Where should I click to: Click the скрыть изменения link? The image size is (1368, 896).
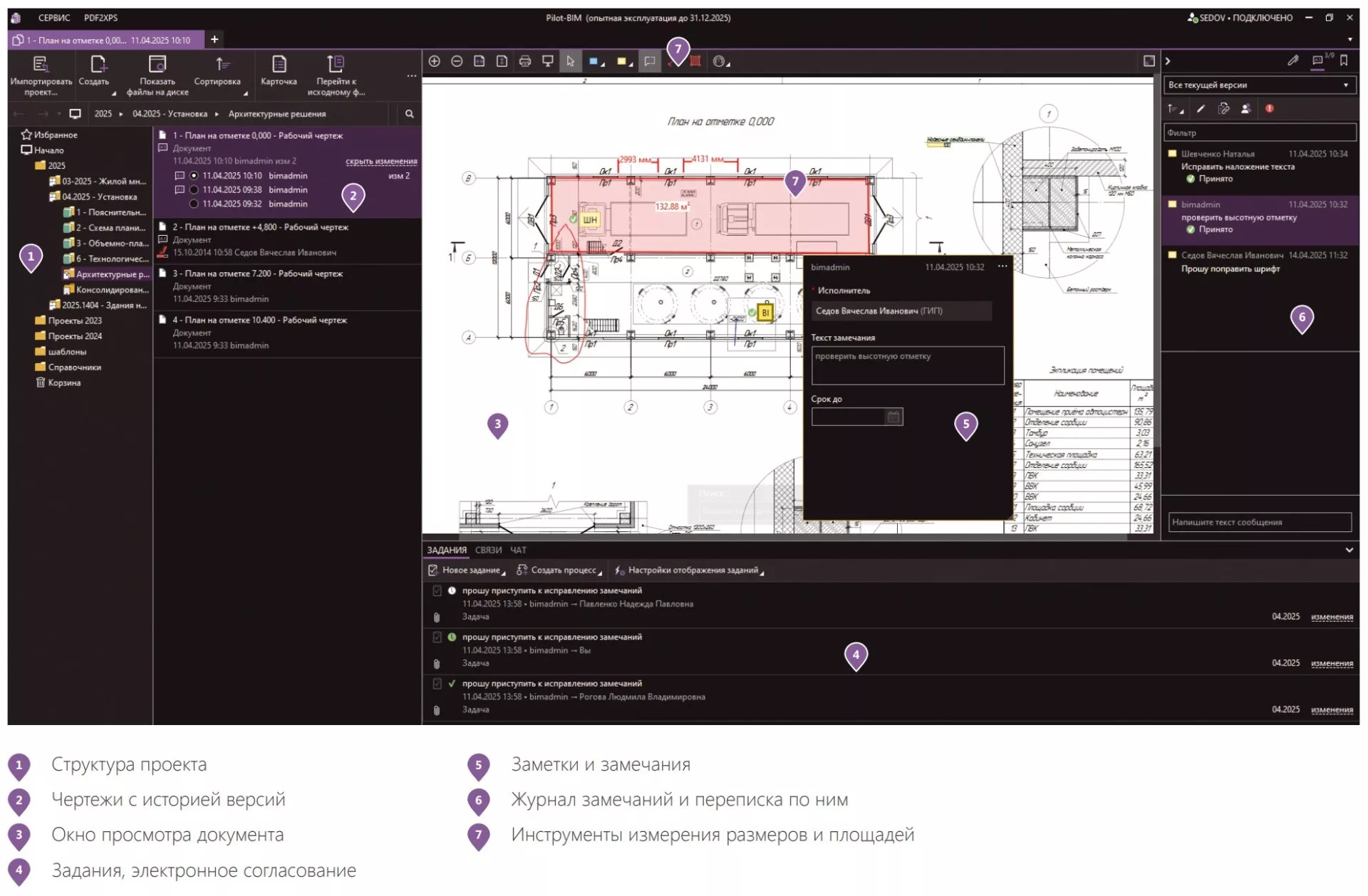pyautogui.click(x=381, y=162)
